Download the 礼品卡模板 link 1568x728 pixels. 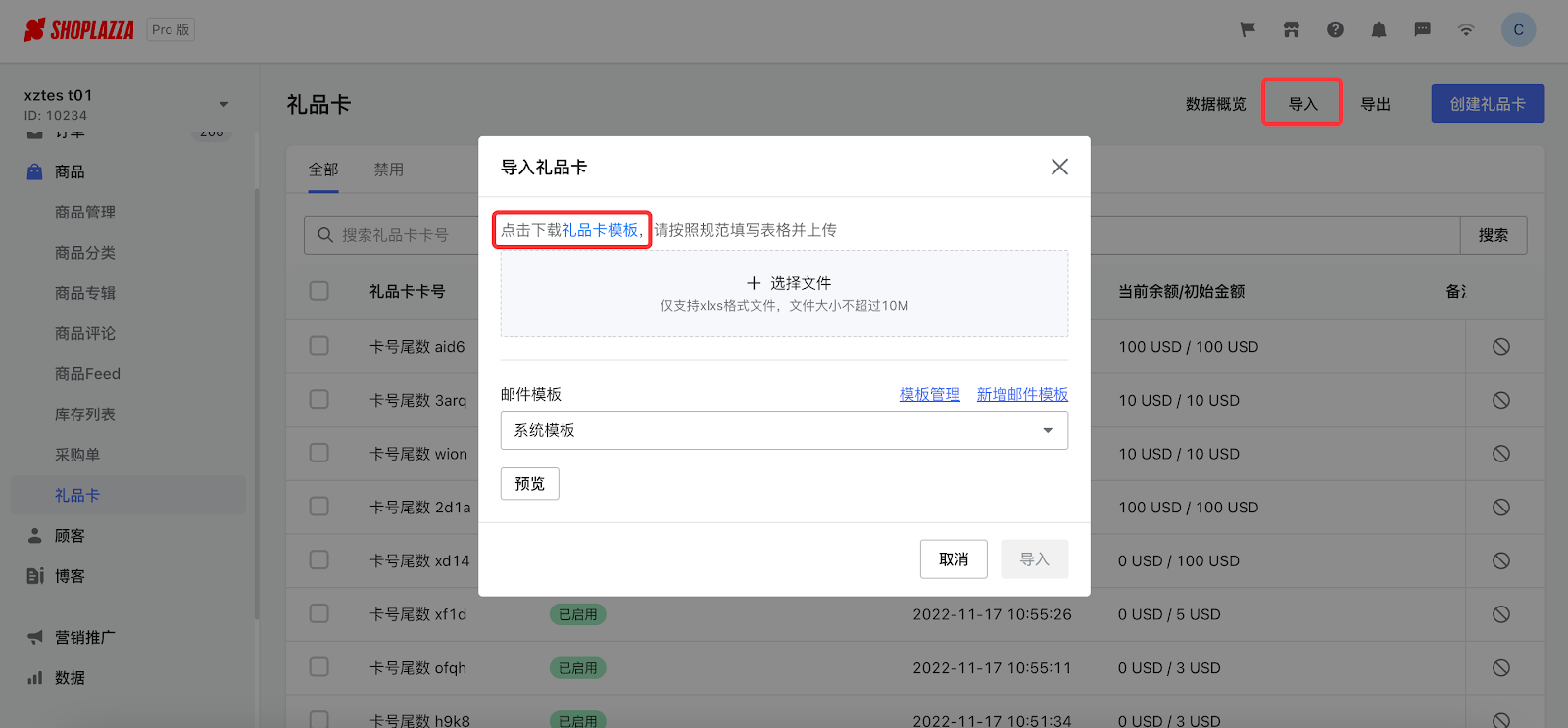[x=600, y=230]
